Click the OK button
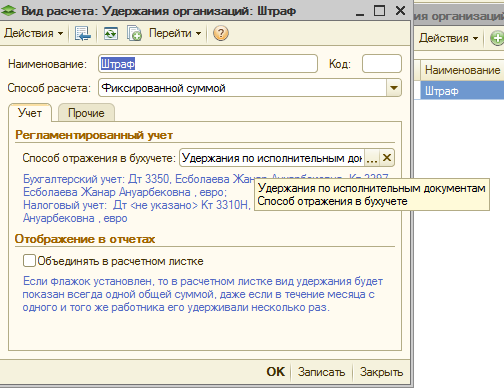 point(276,372)
